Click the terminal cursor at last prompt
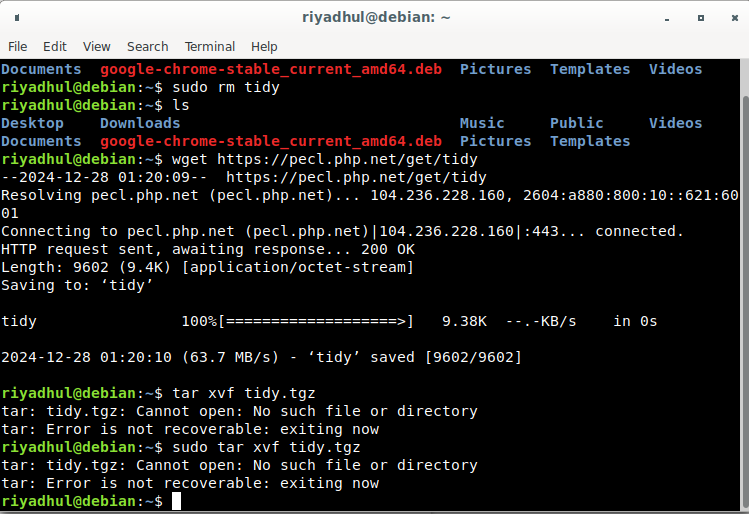749x514 pixels. point(176,501)
